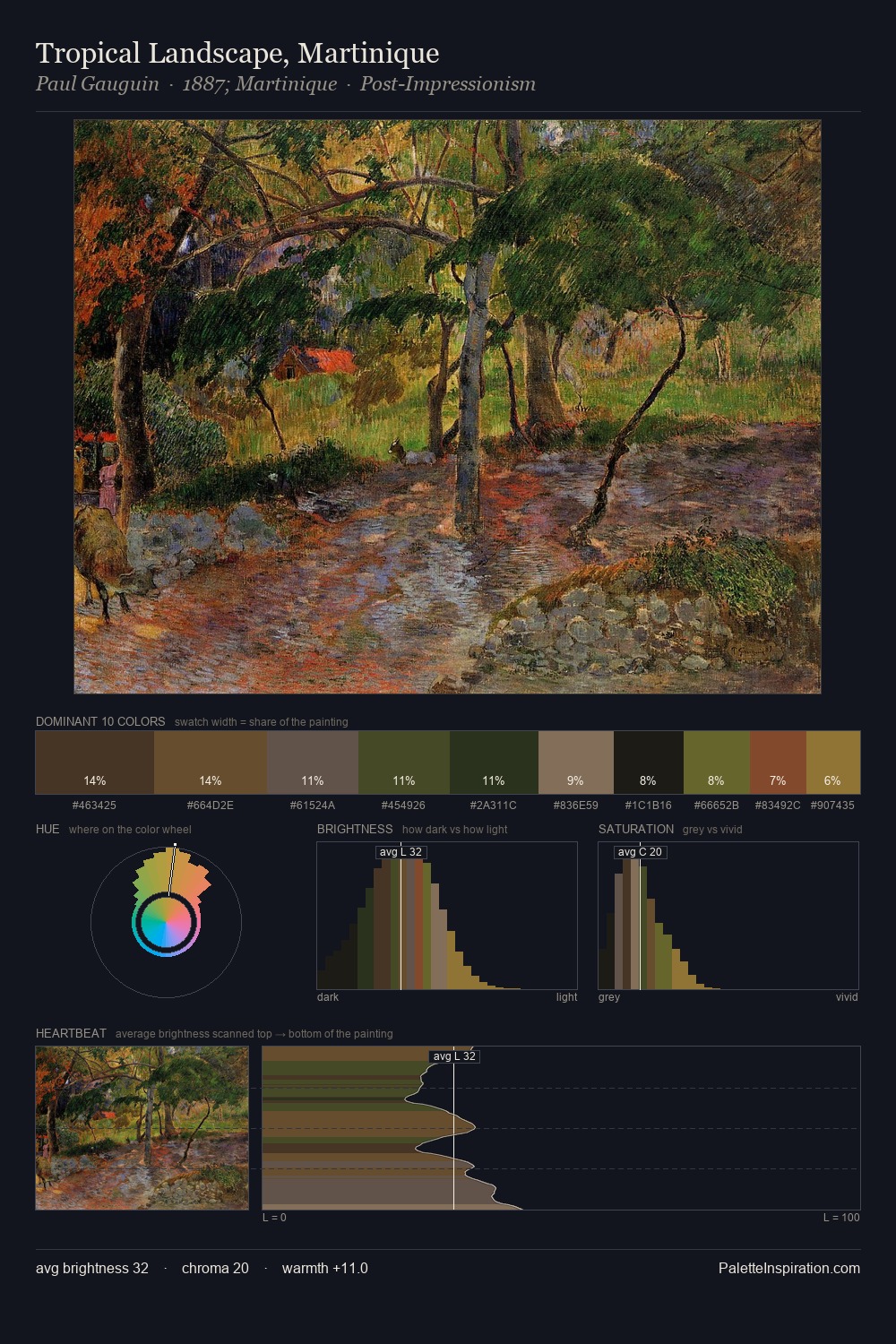The image size is (896, 1344).
Task: Click the 'avg L 32' marker in heartbeat chart
Action: (x=454, y=1056)
